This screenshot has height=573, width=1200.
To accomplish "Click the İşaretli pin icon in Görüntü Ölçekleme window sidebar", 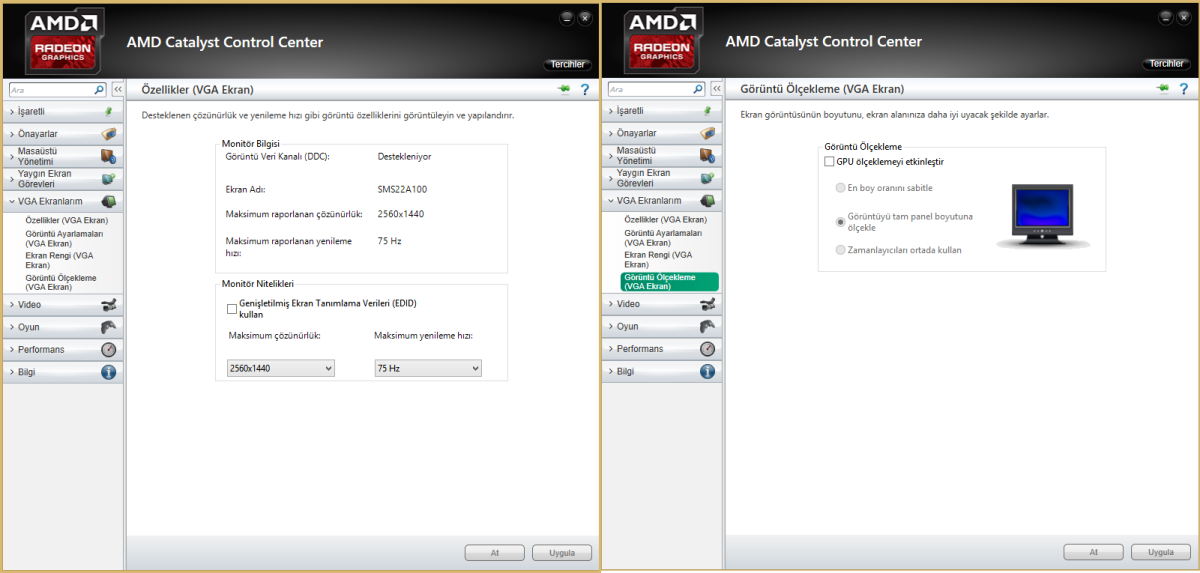I will [708, 111].
